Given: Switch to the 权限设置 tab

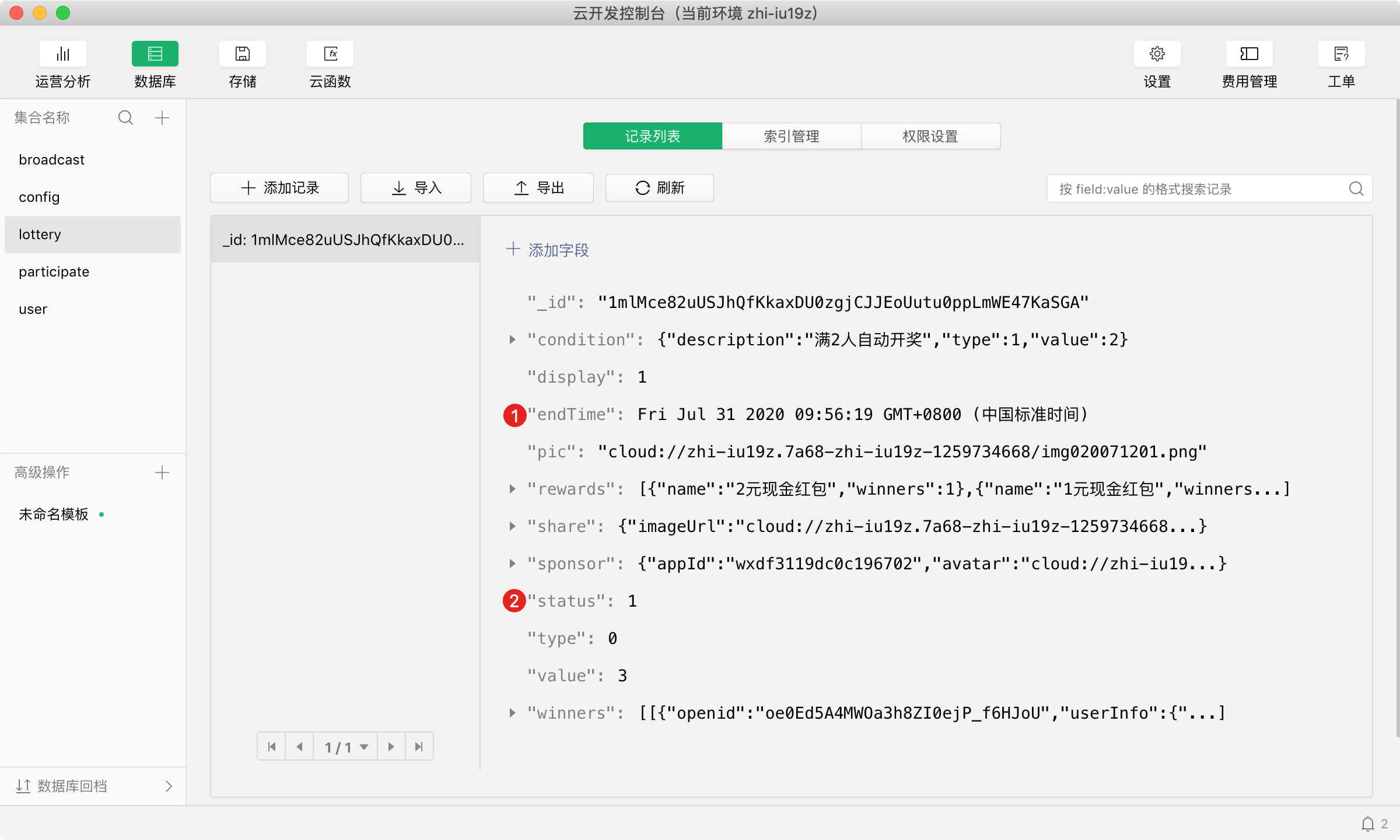Looking at the screenshot, I should click(930, 136).
